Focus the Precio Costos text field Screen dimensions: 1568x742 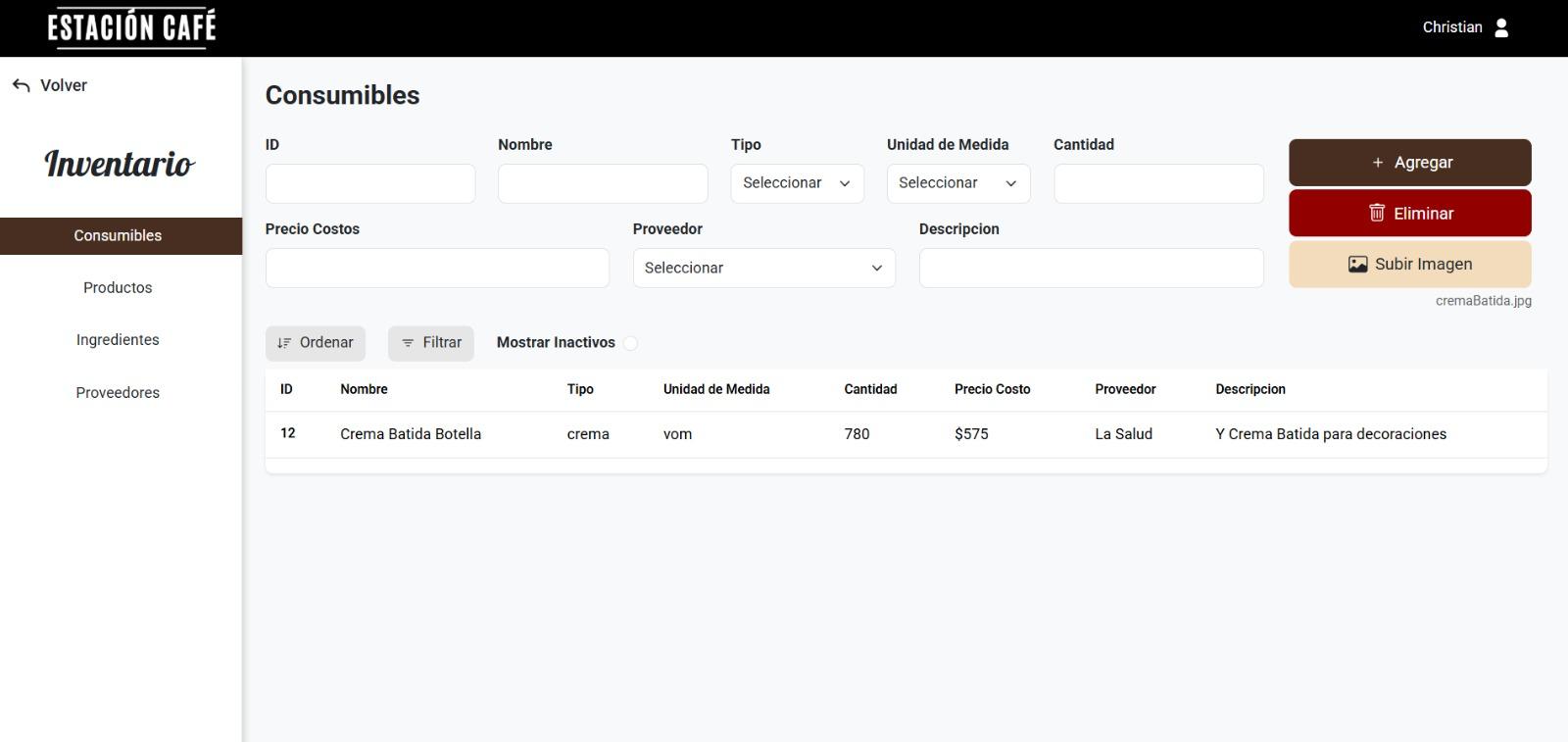coord(436,268)
